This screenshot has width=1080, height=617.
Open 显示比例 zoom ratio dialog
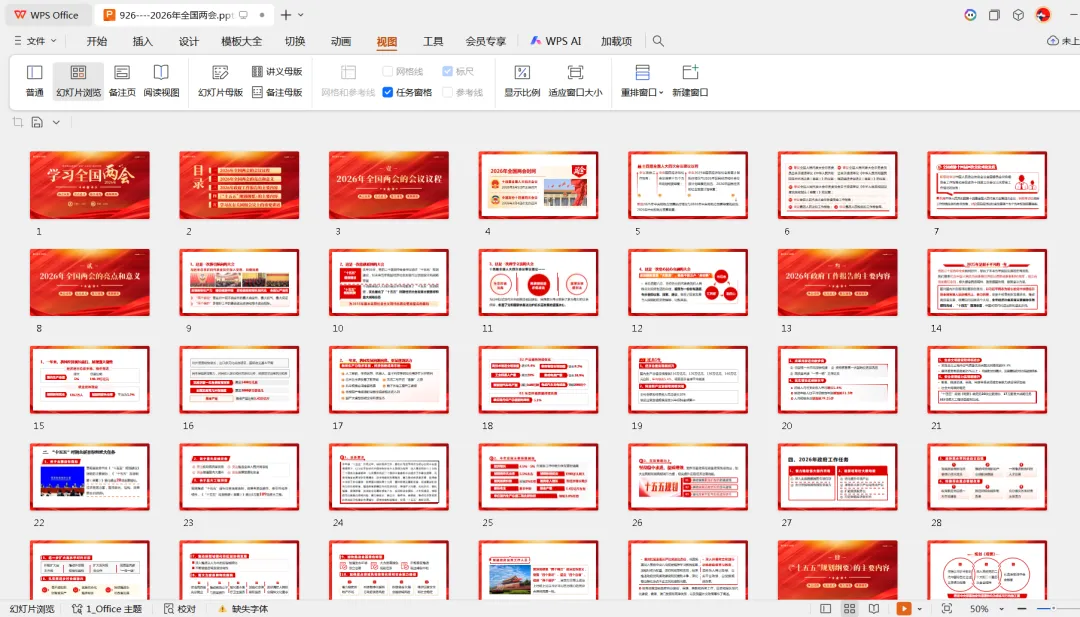pyautogui.click(x=522, y=81)
